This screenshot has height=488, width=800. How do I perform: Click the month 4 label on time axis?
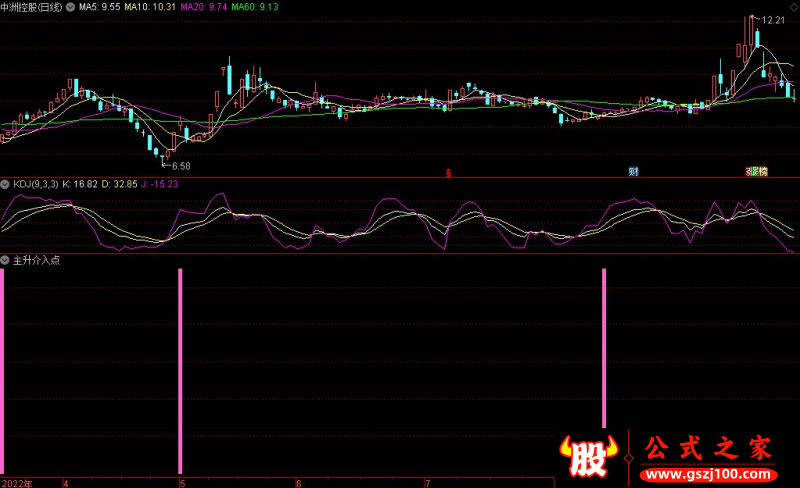66,483
